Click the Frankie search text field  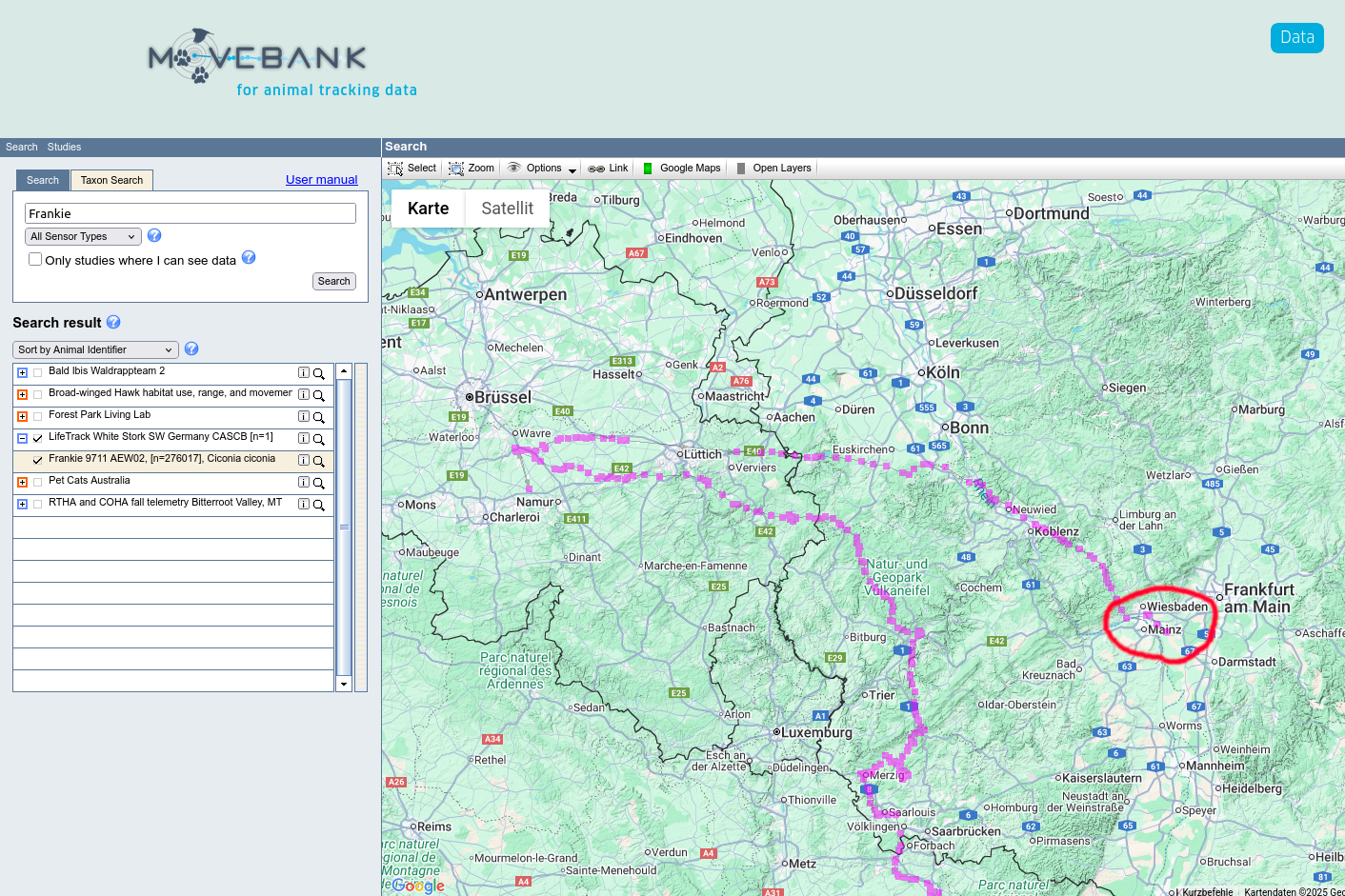[191, 214]
